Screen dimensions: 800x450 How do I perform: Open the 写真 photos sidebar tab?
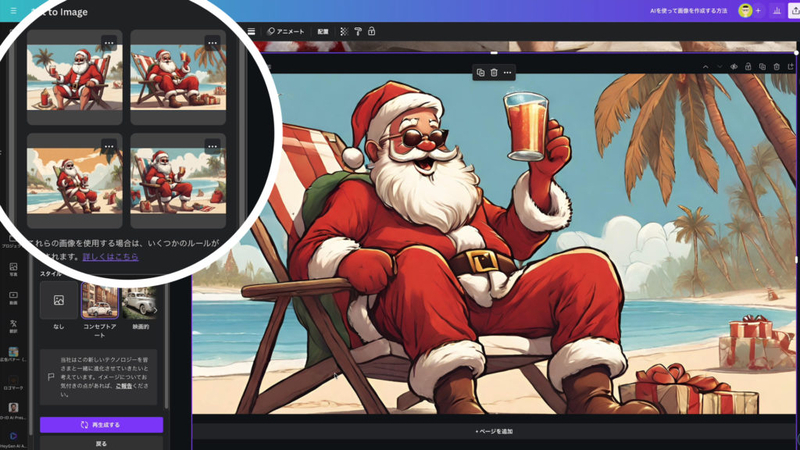(14, 269)
